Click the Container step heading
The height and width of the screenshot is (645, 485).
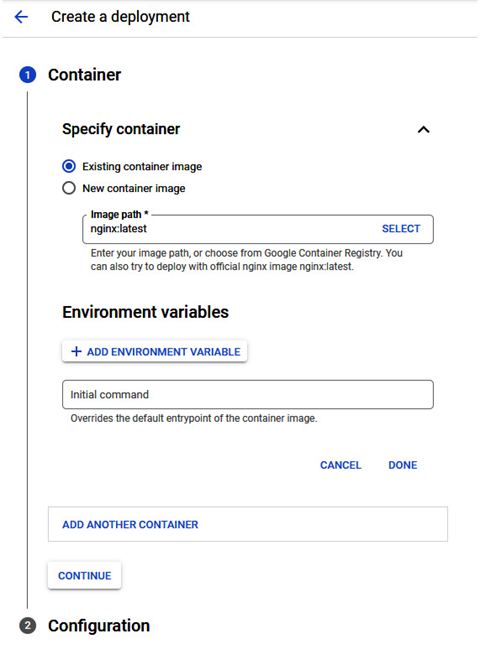[84, 75]
